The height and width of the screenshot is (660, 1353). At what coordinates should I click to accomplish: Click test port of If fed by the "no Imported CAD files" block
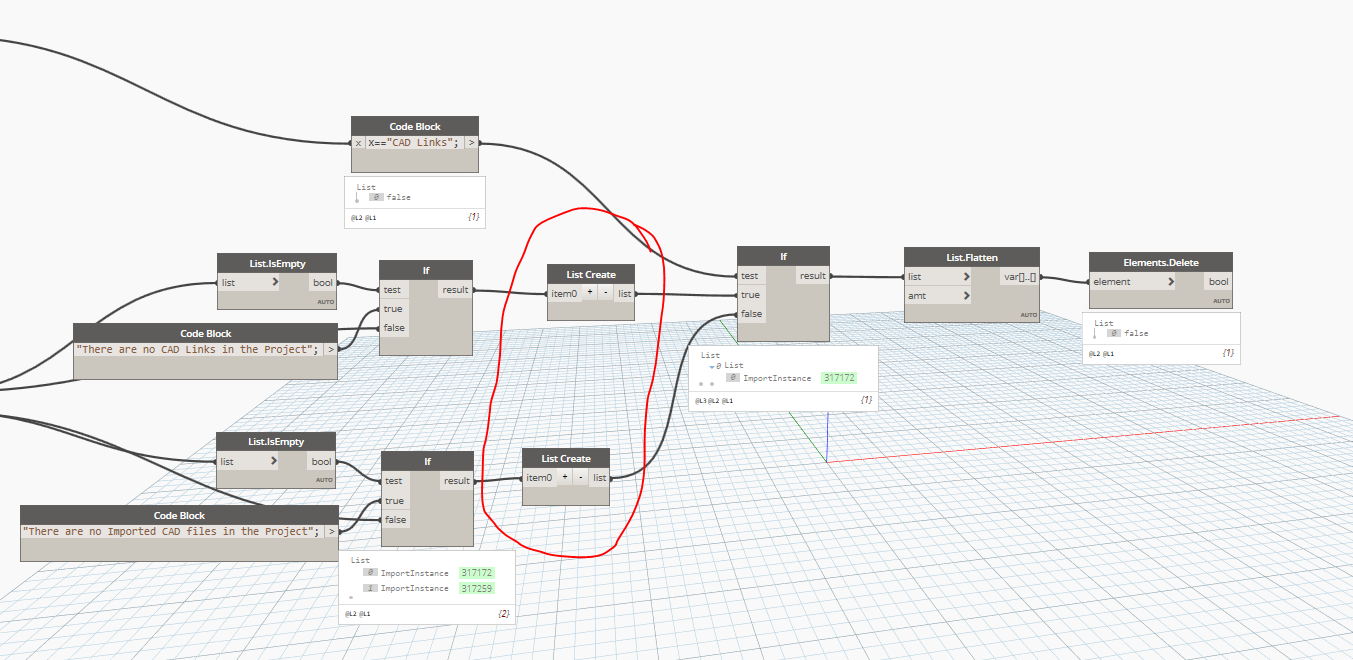[x=394, y=481]
